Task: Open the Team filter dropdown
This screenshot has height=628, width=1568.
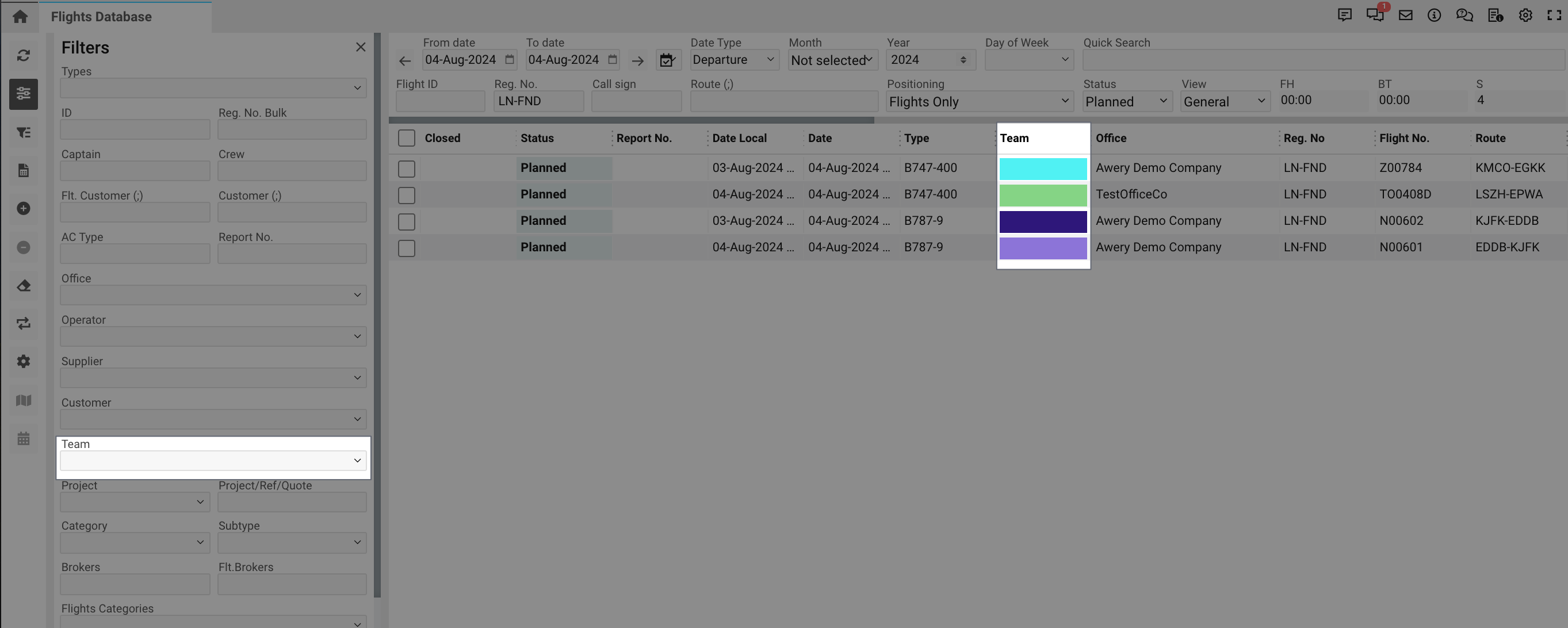Action: pyautogui.click(x=213, y=460)
